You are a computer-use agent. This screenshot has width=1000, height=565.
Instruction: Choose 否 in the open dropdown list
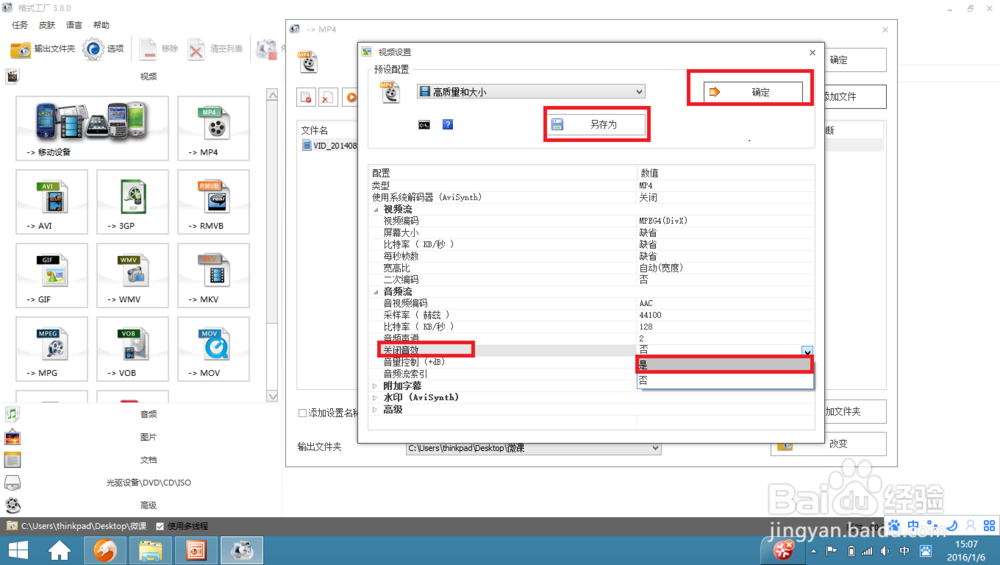(724, 380)
